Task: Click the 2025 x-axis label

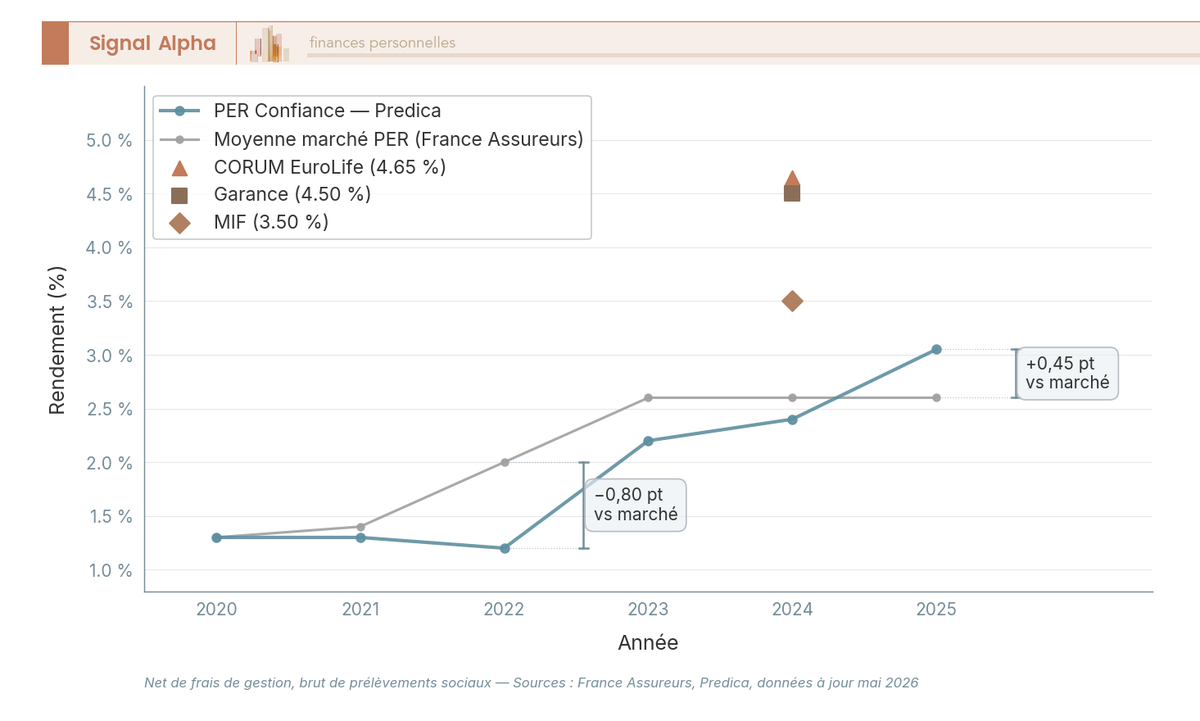Action: click(x=936, y=609)
